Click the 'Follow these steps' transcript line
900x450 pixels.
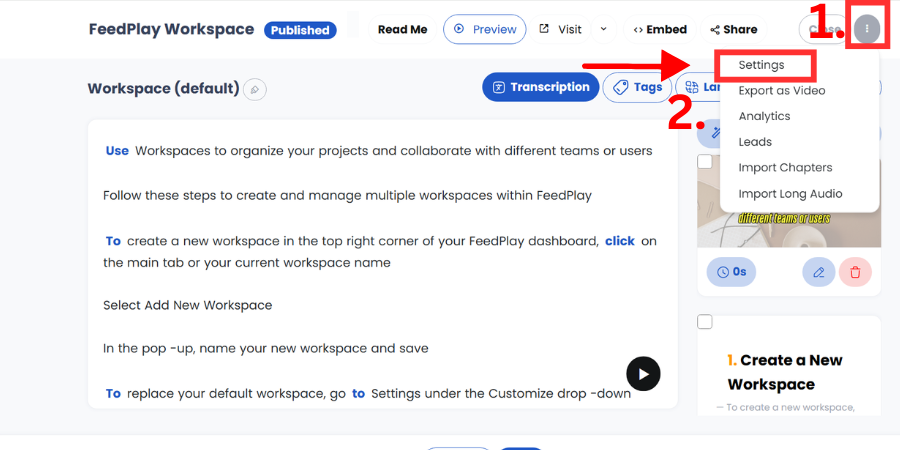347,196
